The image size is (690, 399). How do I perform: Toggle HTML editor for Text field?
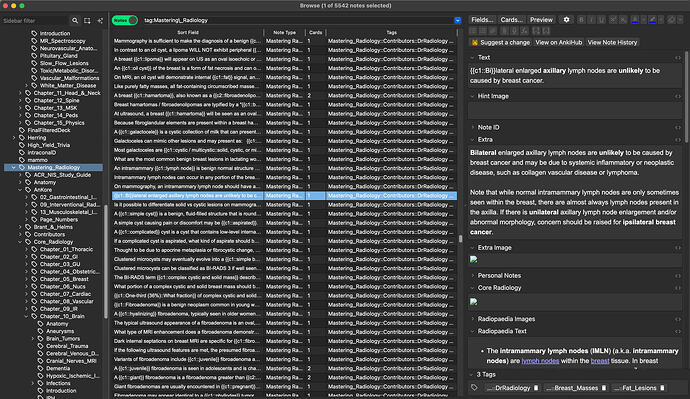pyautogui.click(x=678, y=58)
